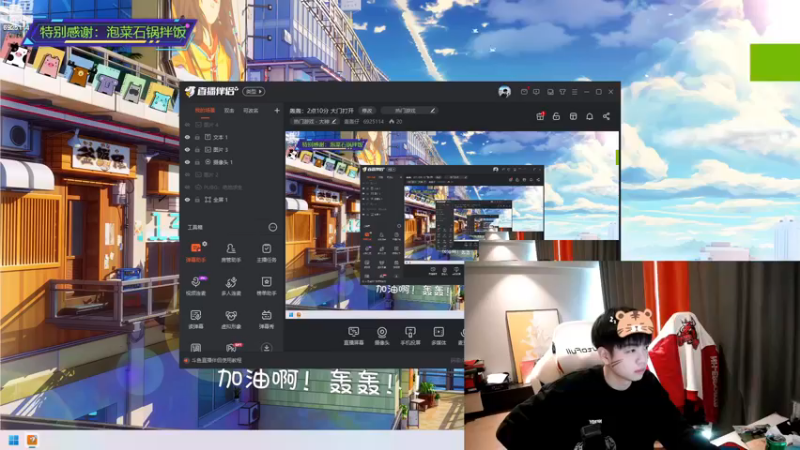Show the 图片 4 layer
Viewport: 800px width, 450px height.
(x=187, y=124)
